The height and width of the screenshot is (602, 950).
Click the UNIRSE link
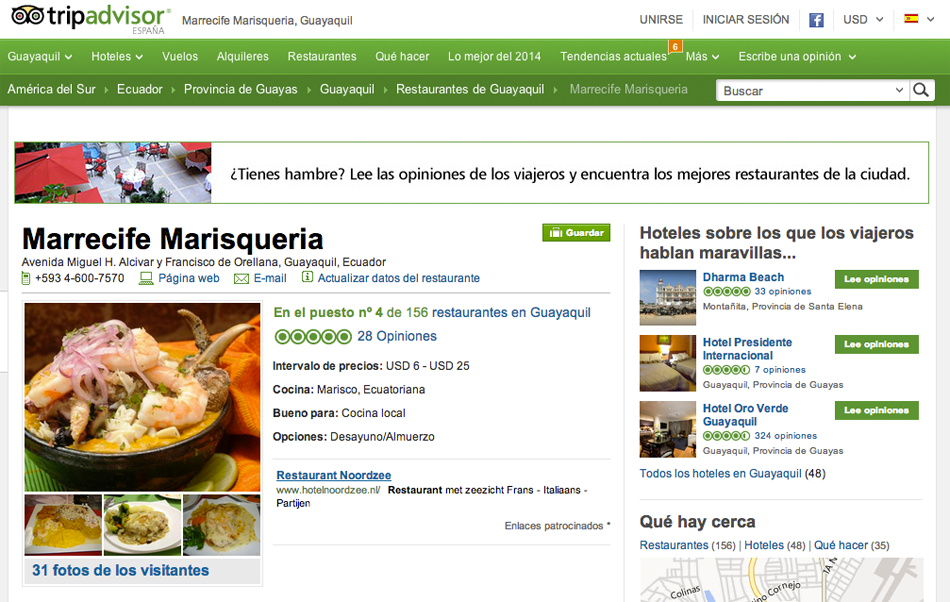click(661, 19)
